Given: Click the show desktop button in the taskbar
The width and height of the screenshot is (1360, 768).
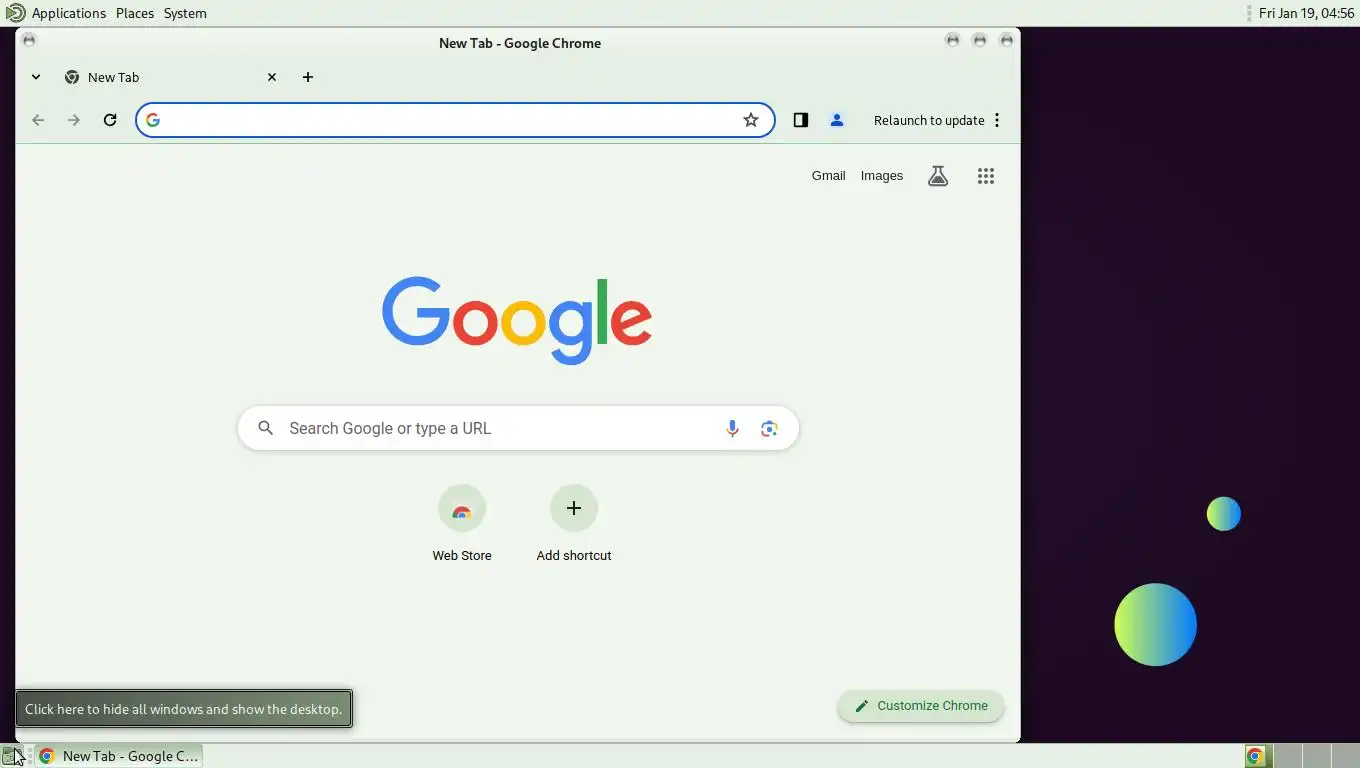Looking at the screenshot, I should [x=11, y=756].
